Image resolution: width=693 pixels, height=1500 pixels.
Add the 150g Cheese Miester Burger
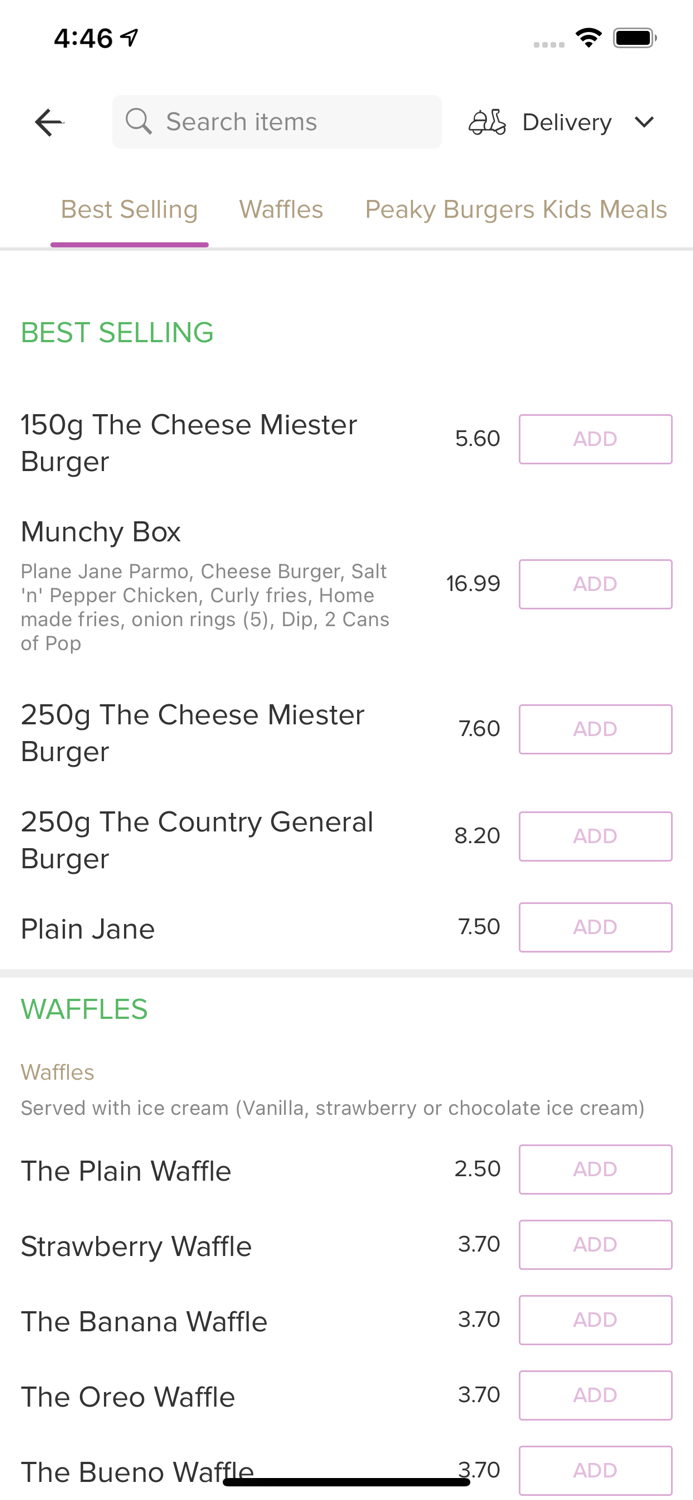pos(595,438)
